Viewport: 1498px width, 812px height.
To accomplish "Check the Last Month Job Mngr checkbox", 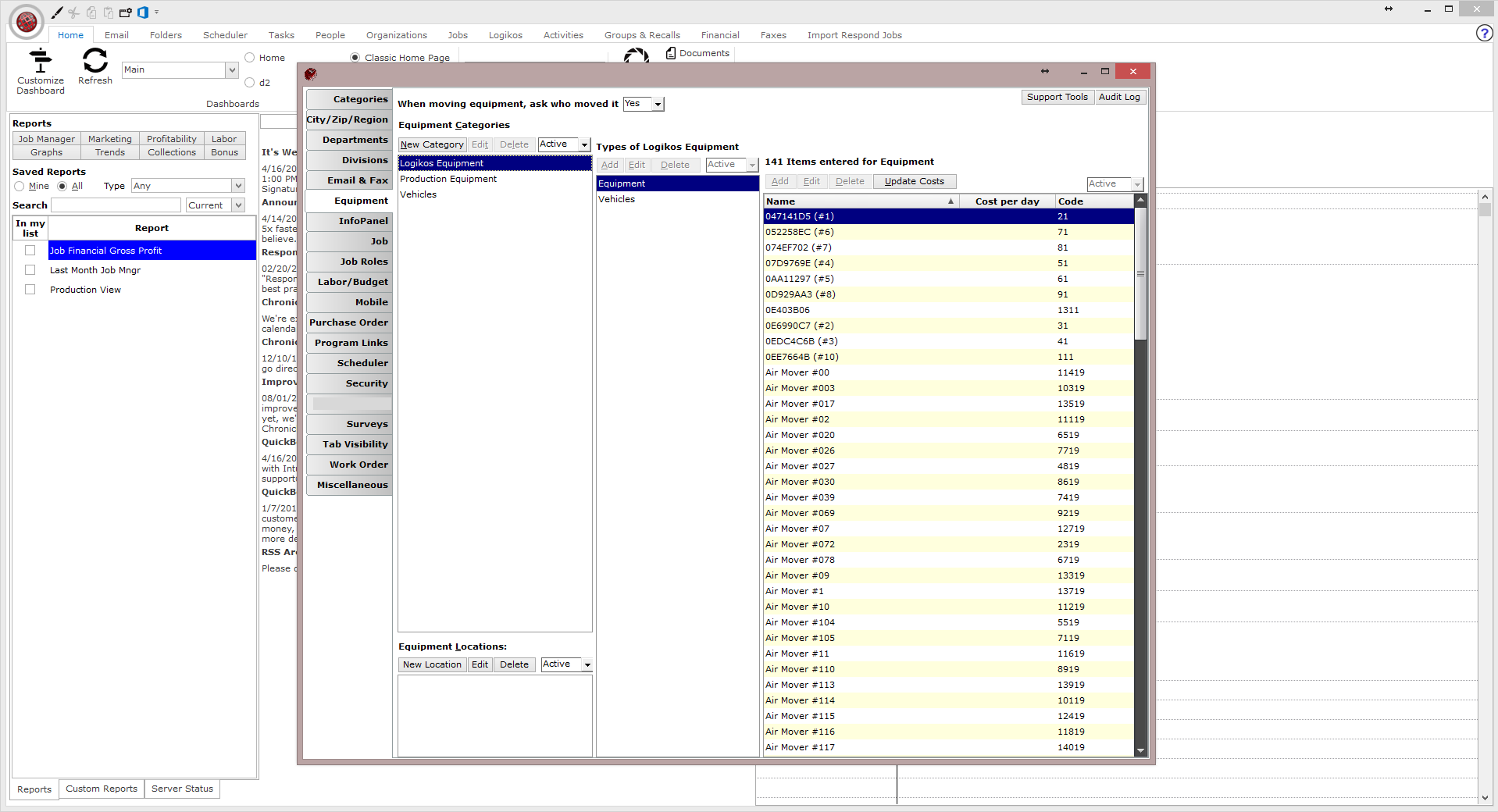I will (30, 270).
